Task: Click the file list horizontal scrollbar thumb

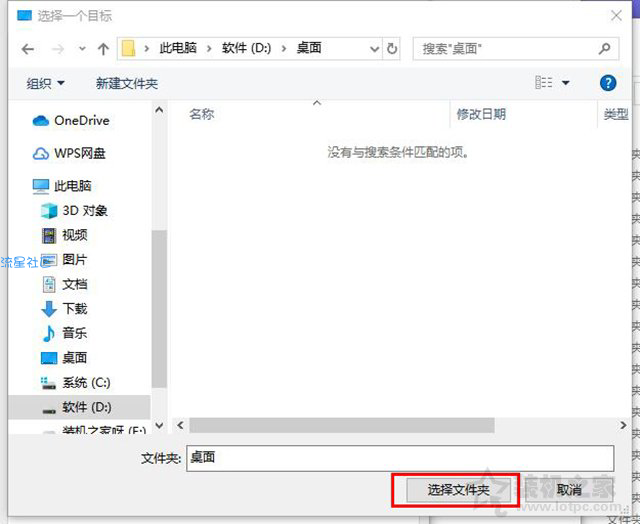Action: [342, 425]
